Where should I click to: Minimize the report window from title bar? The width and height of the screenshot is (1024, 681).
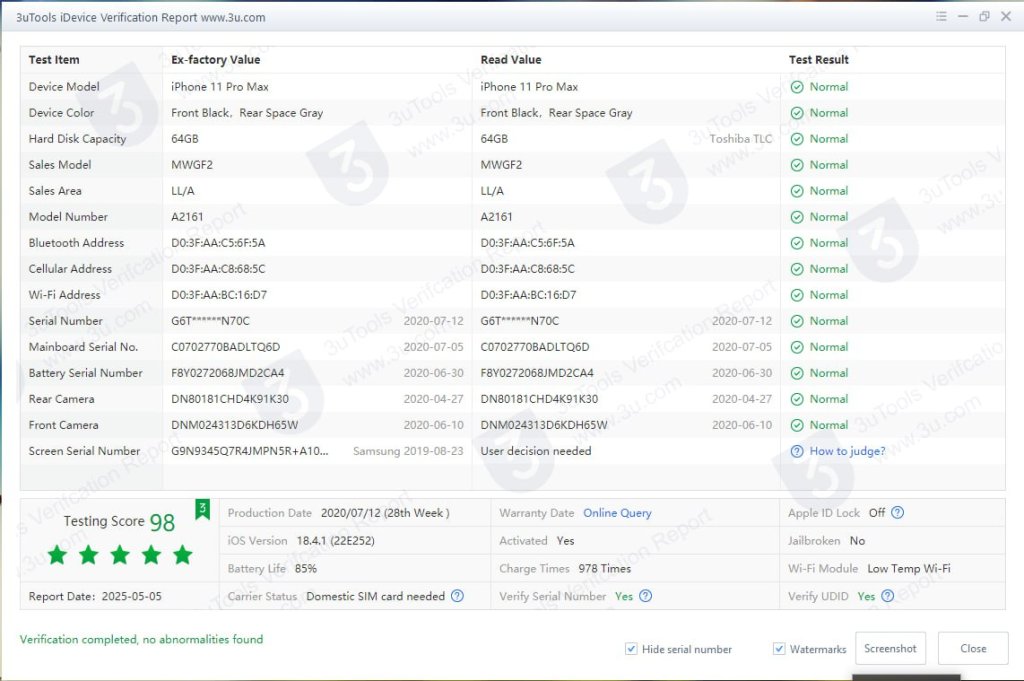963,16
